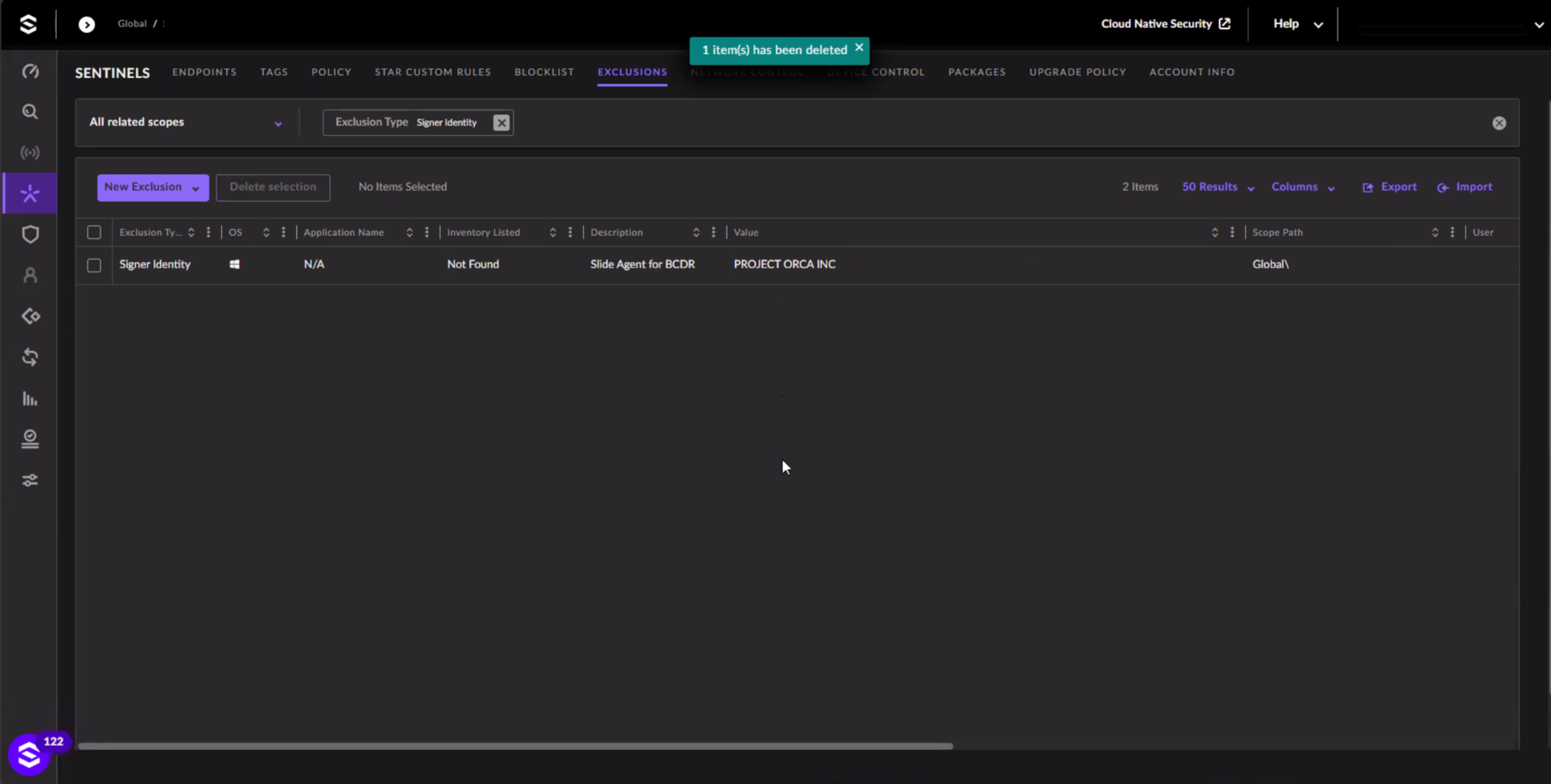
Task: Switch to the Tags tab
Action: click(274, 72)
